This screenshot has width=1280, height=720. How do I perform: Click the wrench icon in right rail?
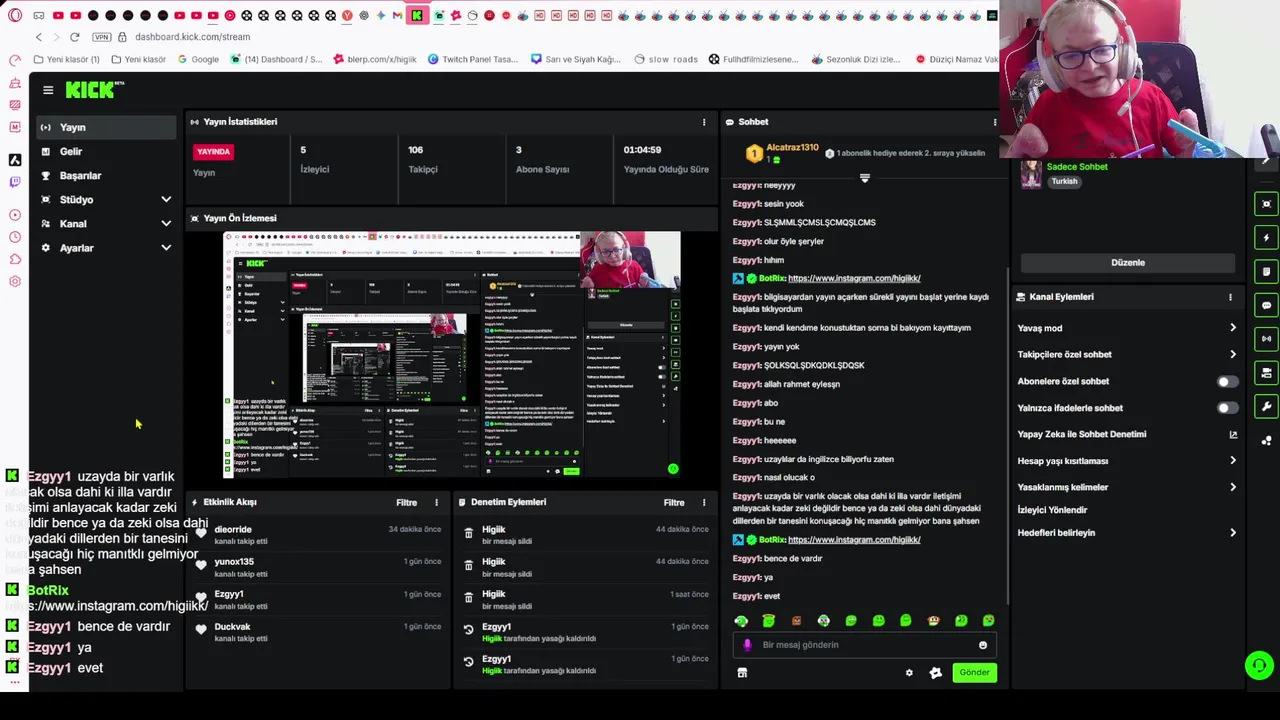[x=1267, y=406]
